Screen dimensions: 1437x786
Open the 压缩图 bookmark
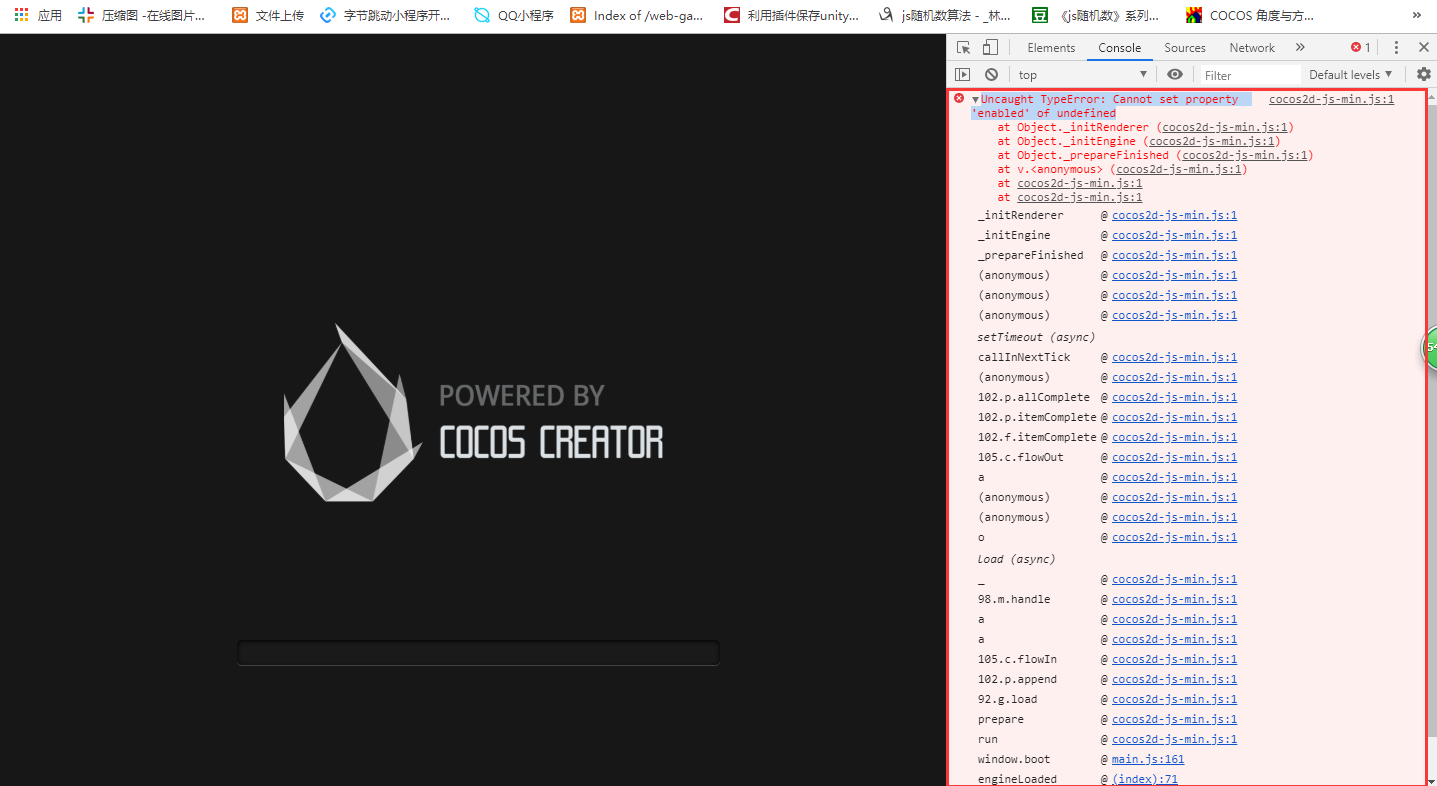[x=142, y=16]
